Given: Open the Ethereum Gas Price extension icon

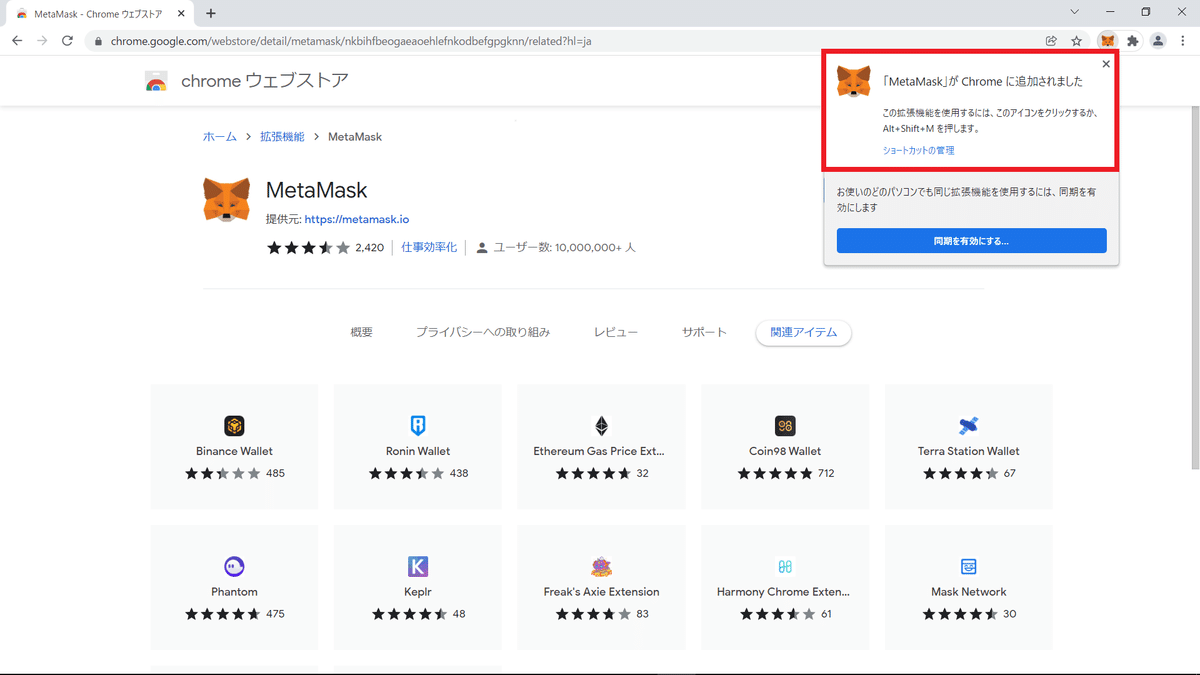Looking at the screenshot, I should point(601,426).
